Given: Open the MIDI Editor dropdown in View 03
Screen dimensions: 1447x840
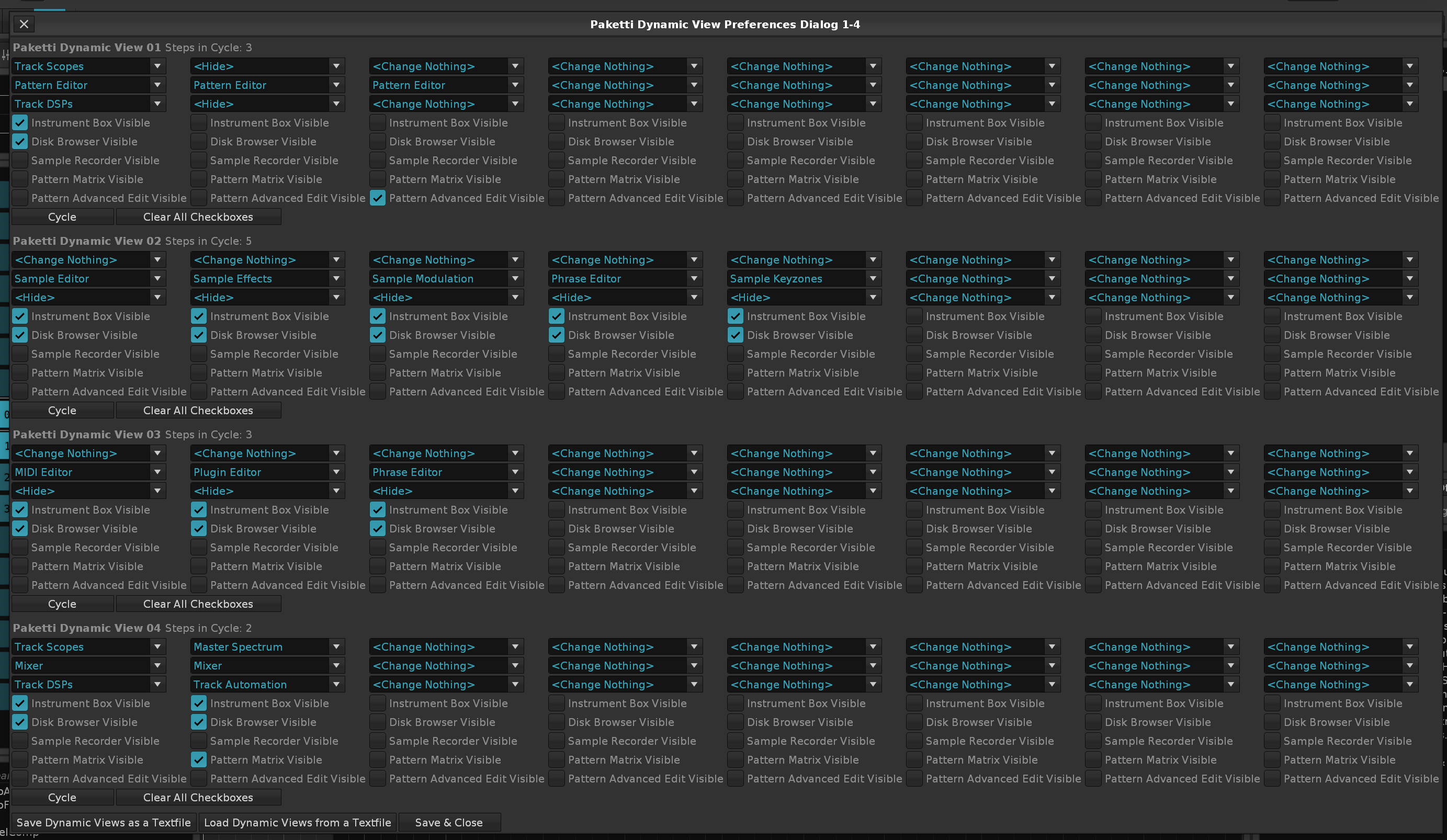Looking at the screenshot, I should [x=89, y=472].
